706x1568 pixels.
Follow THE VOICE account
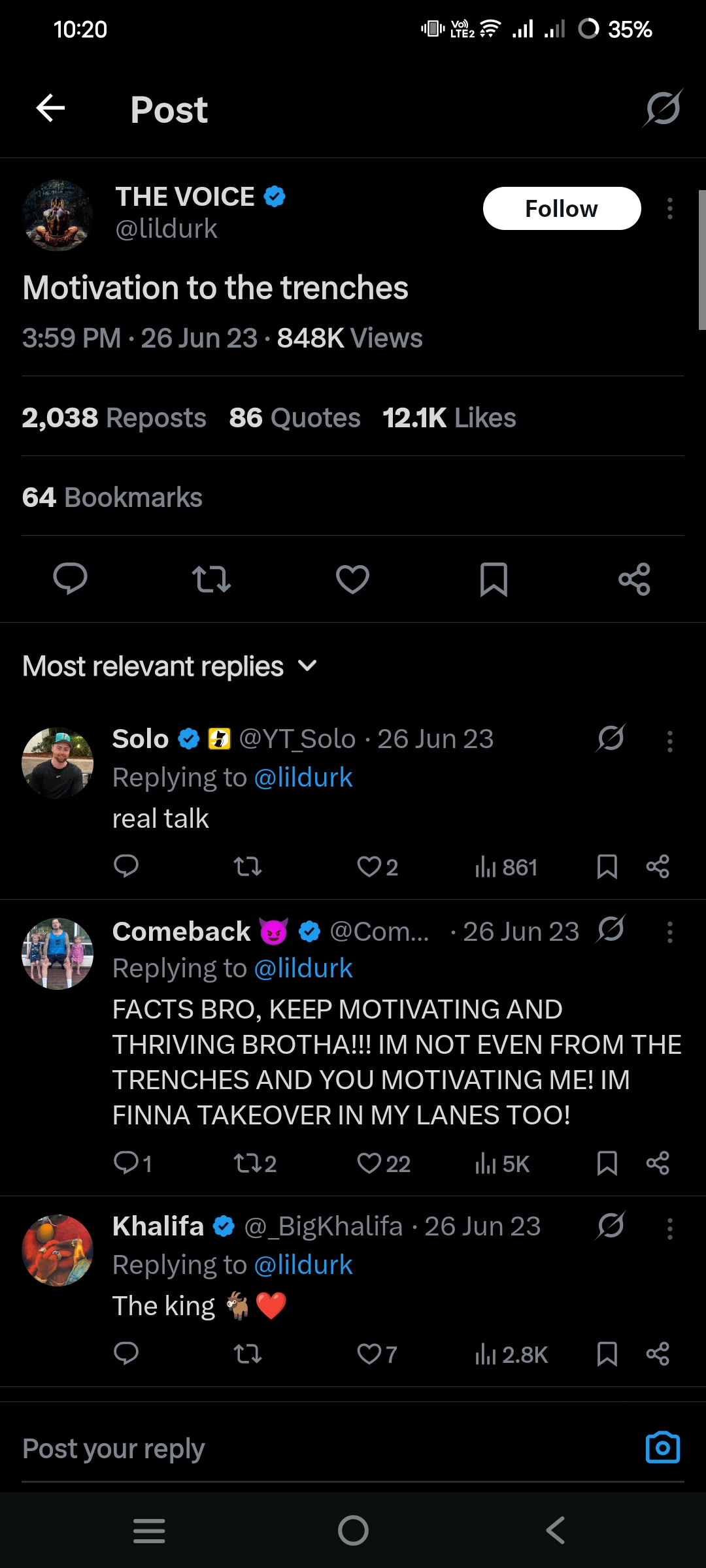tap(562, 209)
